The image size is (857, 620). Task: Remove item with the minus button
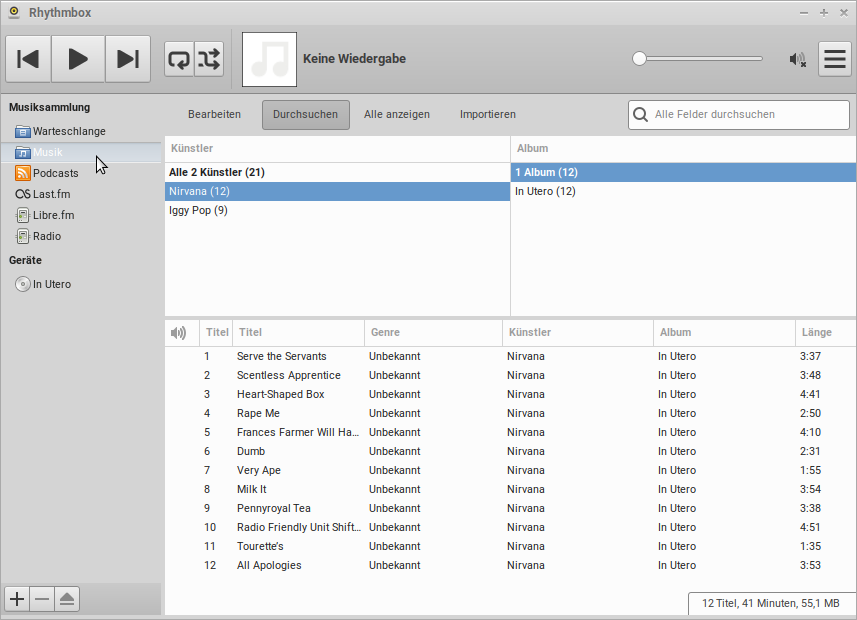42,599
